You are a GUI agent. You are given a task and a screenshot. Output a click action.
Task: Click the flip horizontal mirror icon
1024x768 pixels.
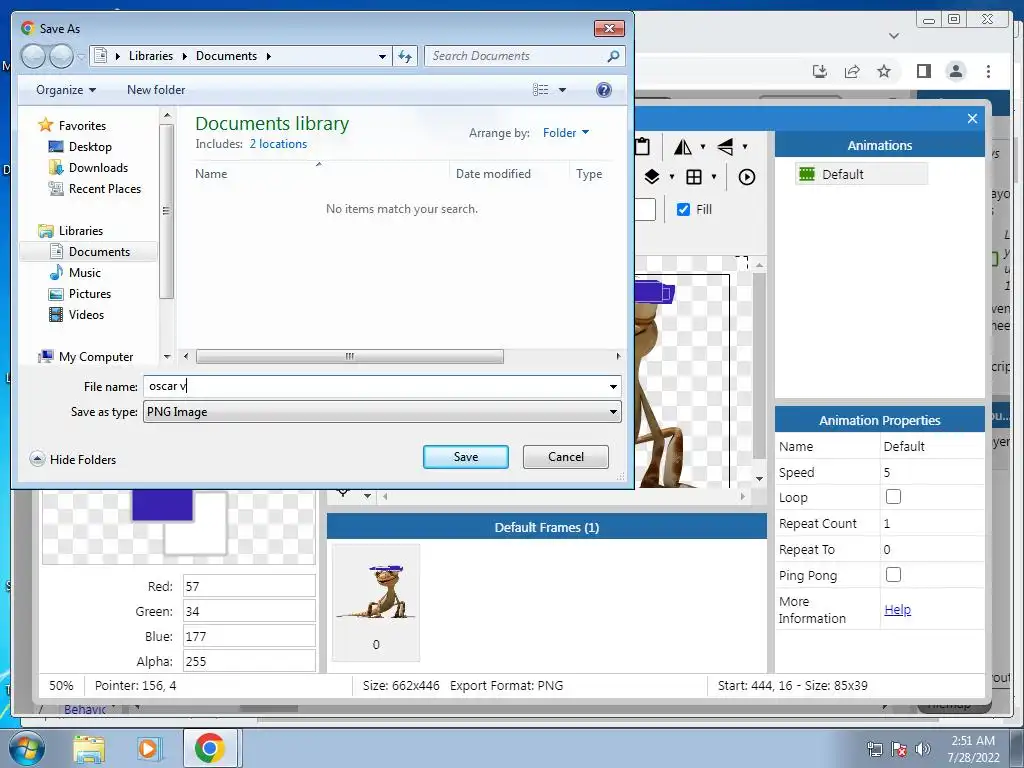click(683, 147)
